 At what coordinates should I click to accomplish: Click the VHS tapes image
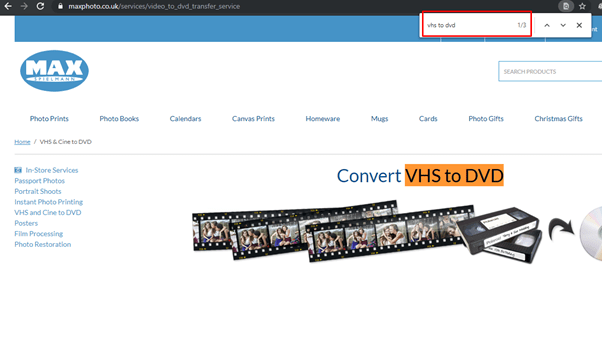point(499,235)
